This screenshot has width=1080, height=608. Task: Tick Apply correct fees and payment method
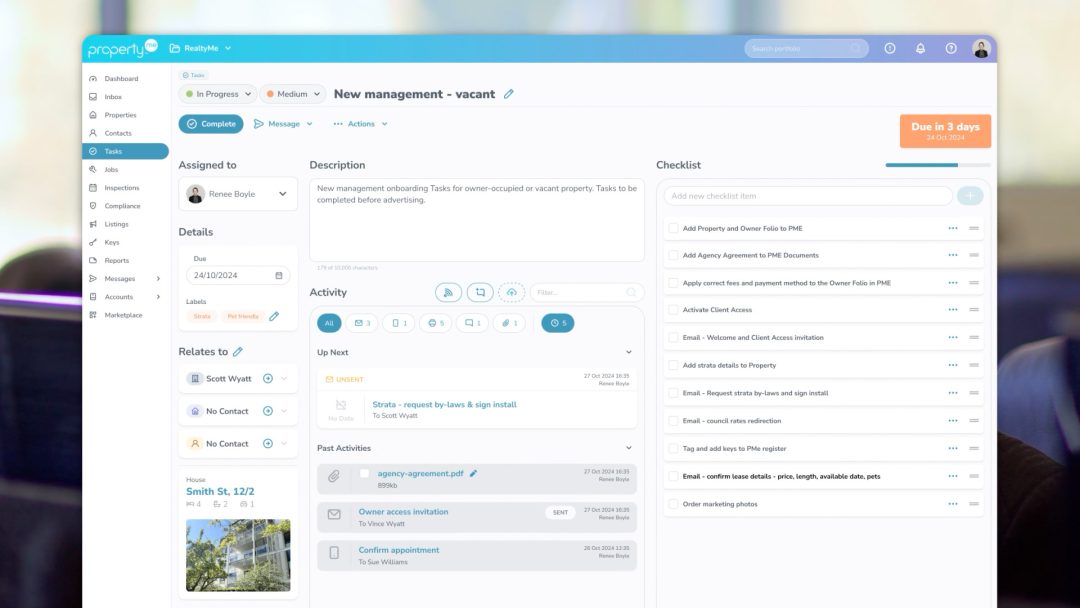pos(673,283)
